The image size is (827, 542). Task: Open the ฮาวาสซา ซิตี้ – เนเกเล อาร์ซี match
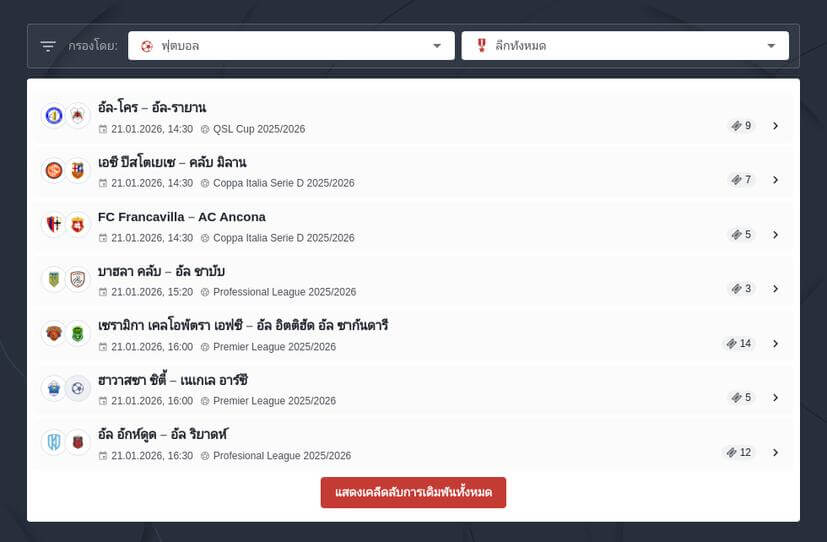tap(172, 380)
